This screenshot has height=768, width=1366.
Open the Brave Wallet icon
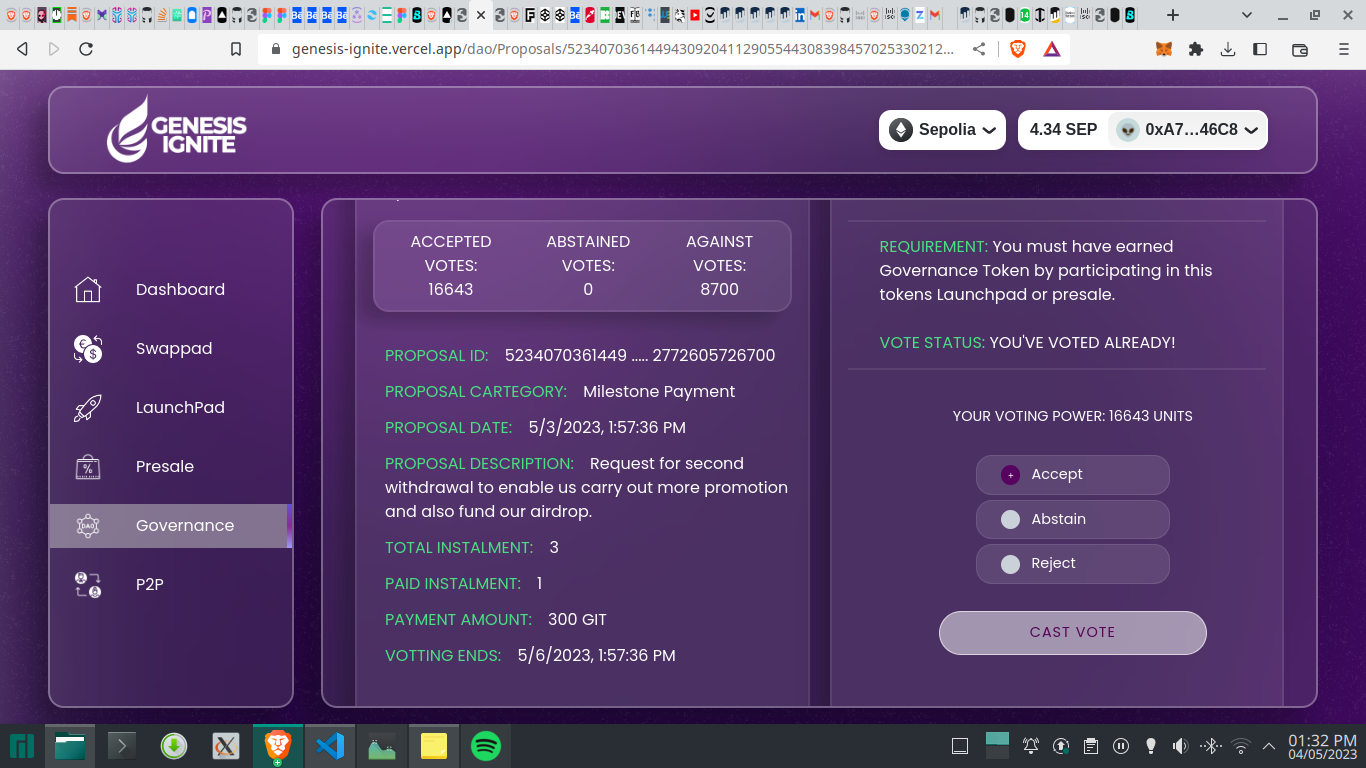1300,49
